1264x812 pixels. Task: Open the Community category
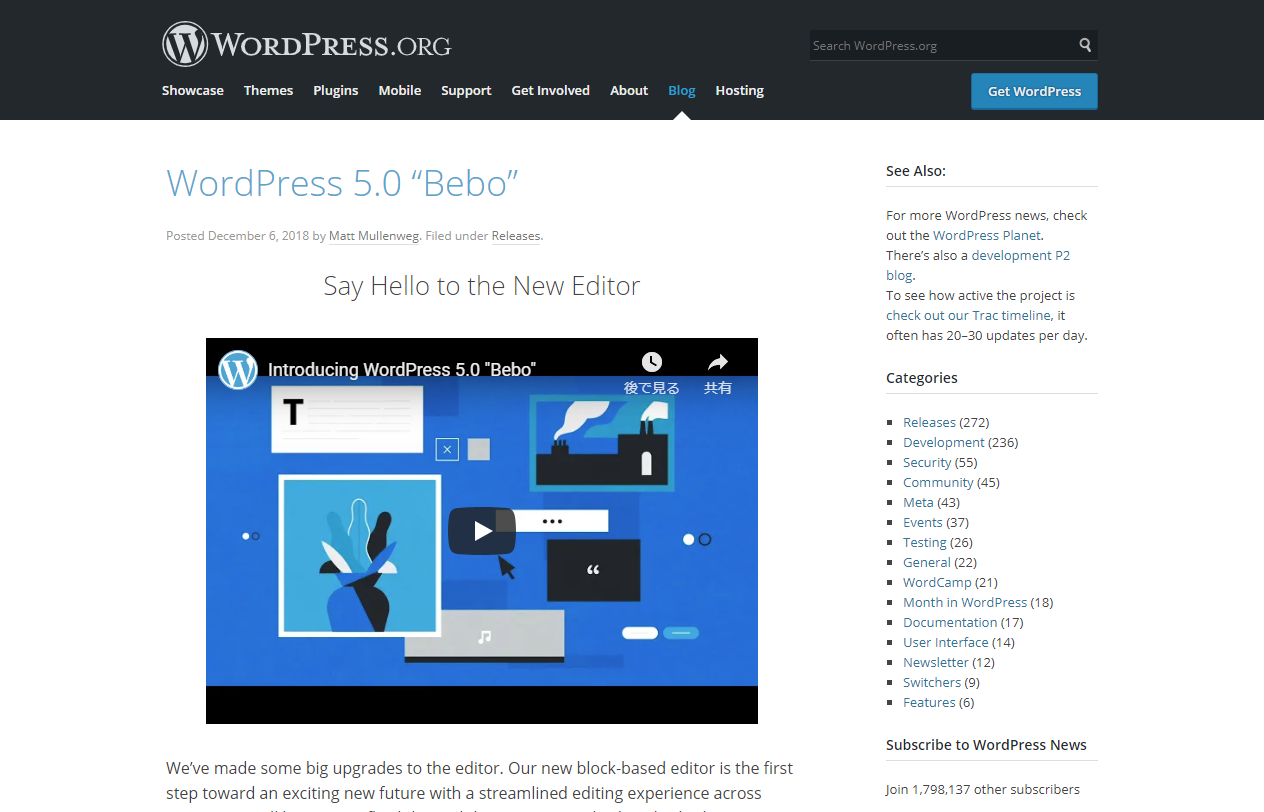coord(938,482)
